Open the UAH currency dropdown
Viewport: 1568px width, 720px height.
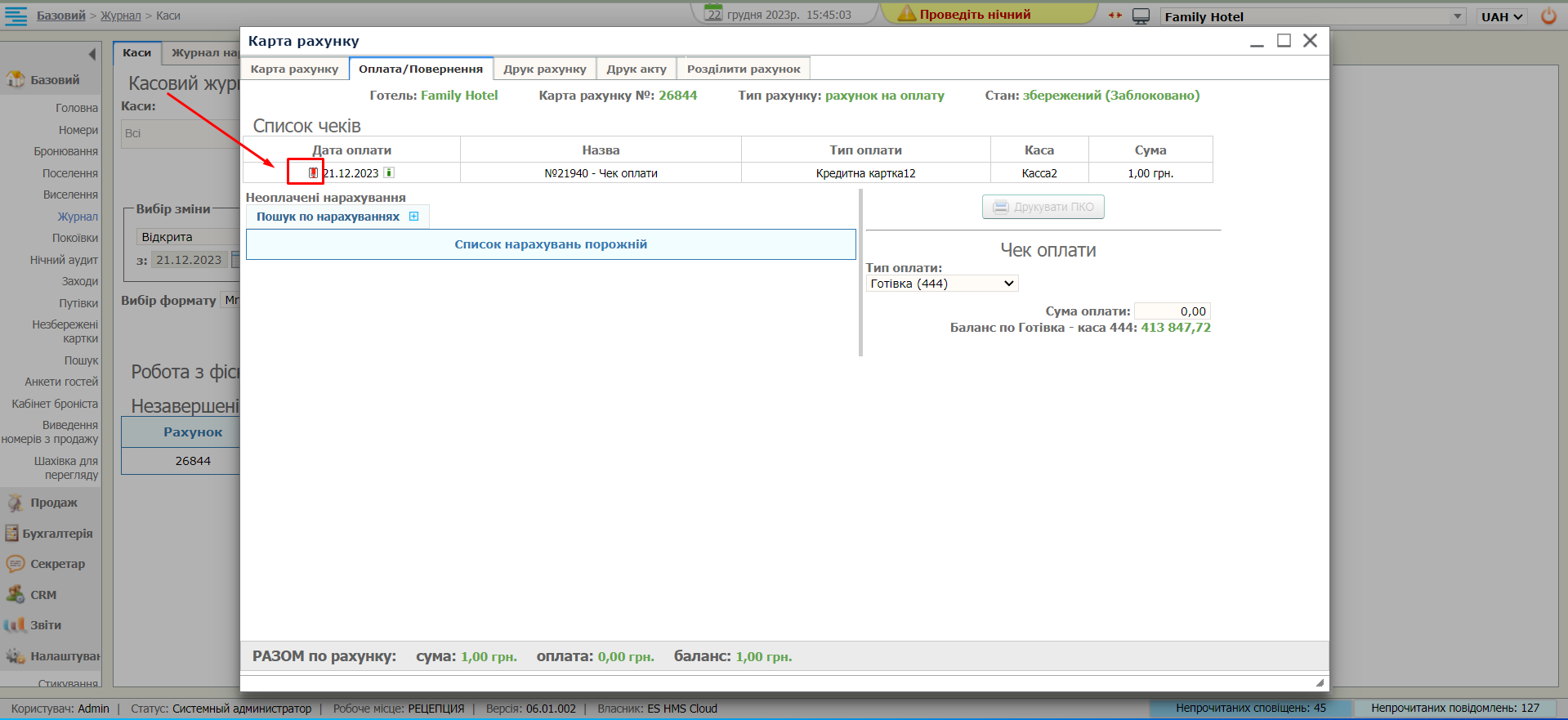[x=1502, y=16]
